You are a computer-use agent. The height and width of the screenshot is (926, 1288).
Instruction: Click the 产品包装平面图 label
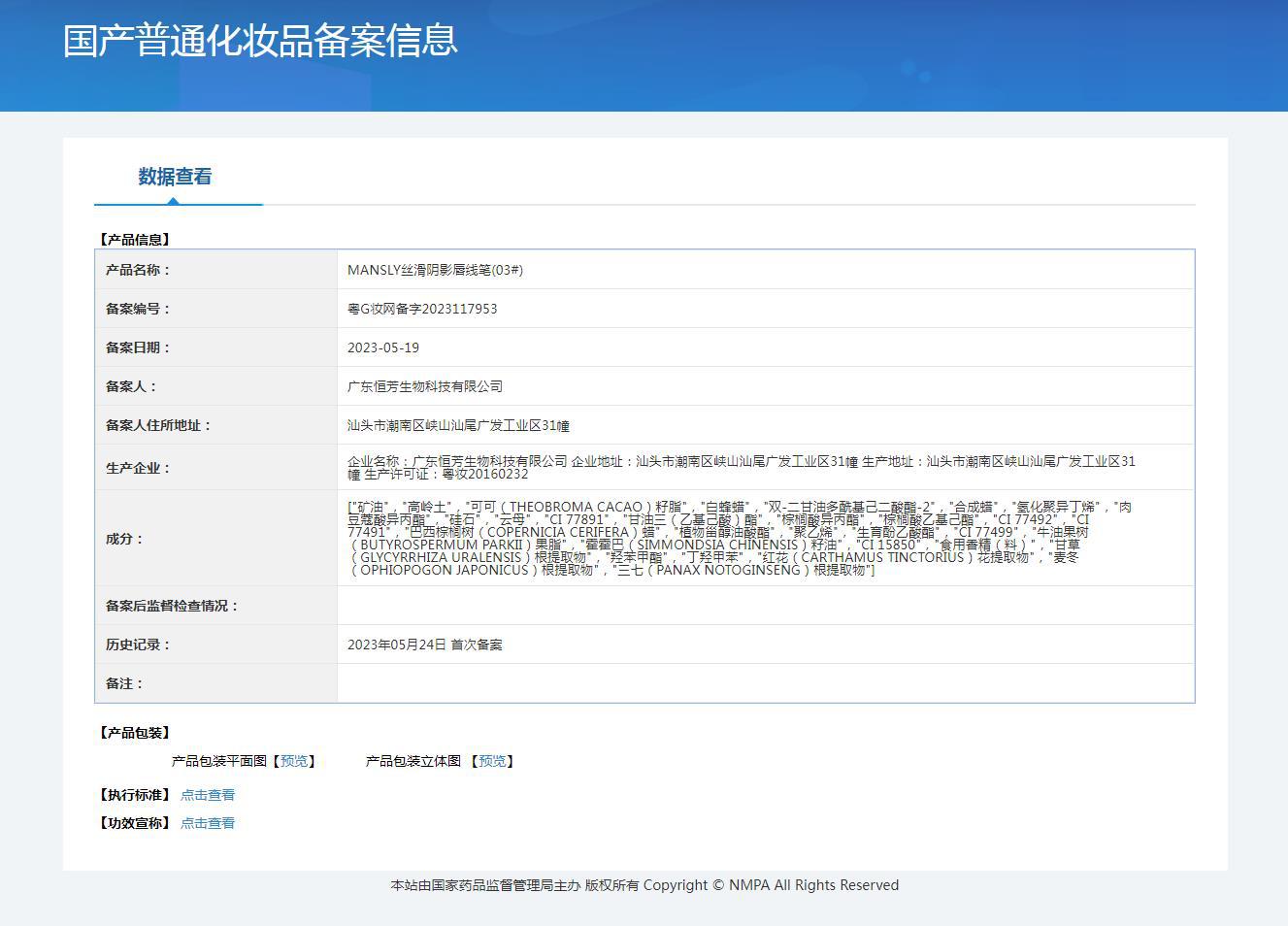pyautogui.click(x=219, y=761)
